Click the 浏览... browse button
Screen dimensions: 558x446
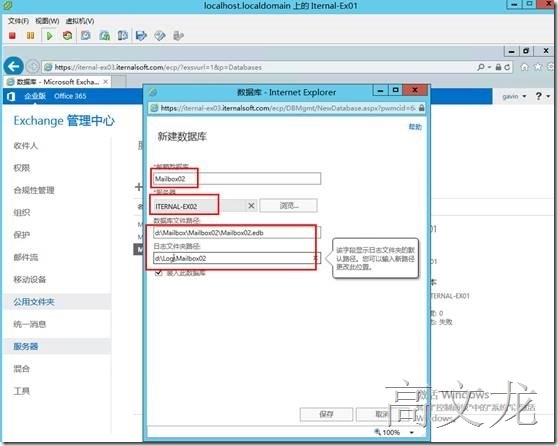(x=288, y=205)
